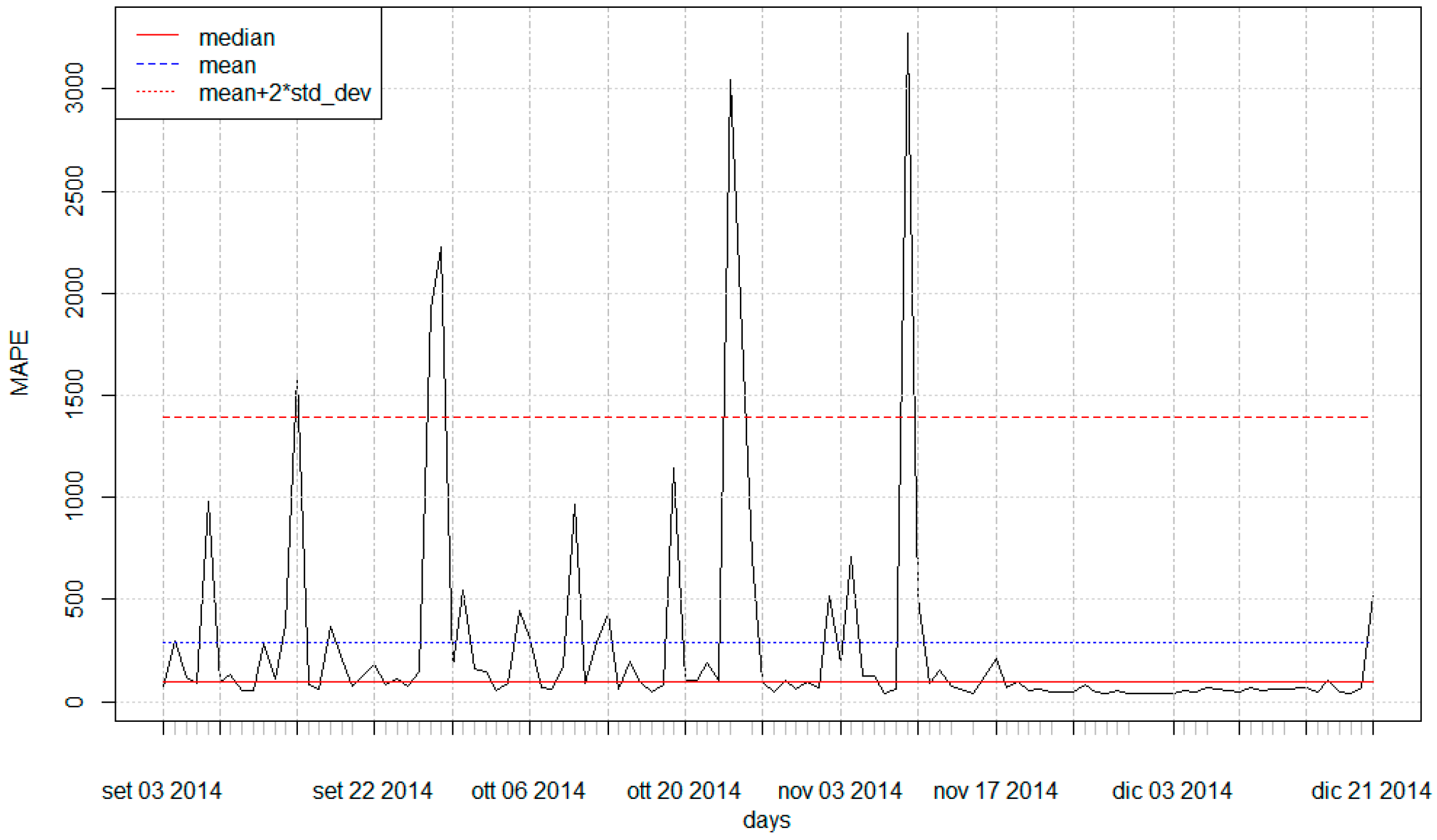Click the 'dic 03 2014' date label
The image size is (1437, 840).
[1172, 791]
